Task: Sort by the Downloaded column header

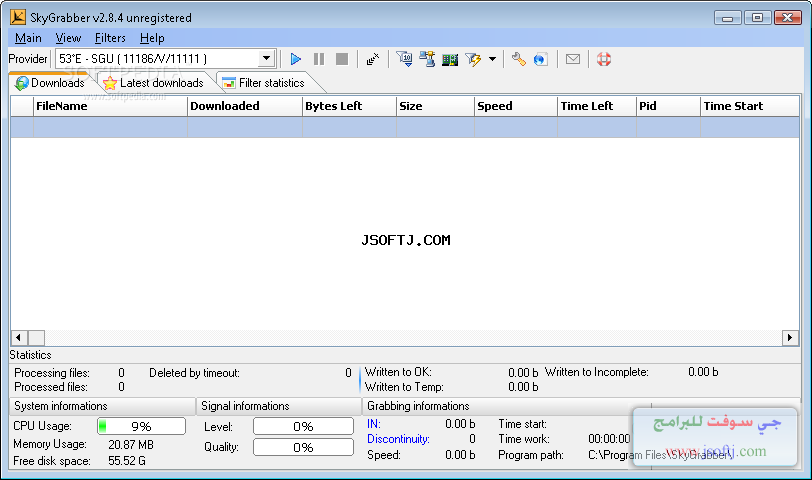Action: [244, 106]
